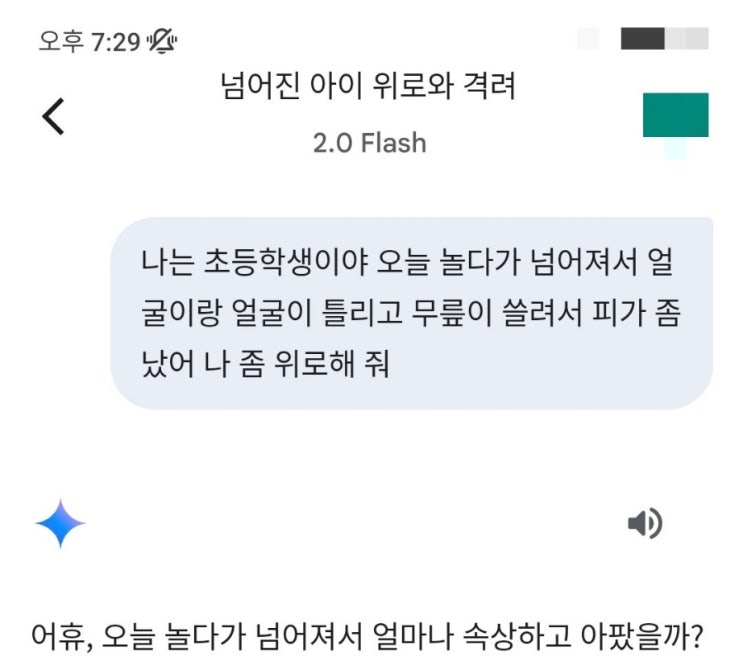This screenshot has height=661, width=743.
Task: Tap the faded icon left of the battery
Action: click(x=588, y=38)
